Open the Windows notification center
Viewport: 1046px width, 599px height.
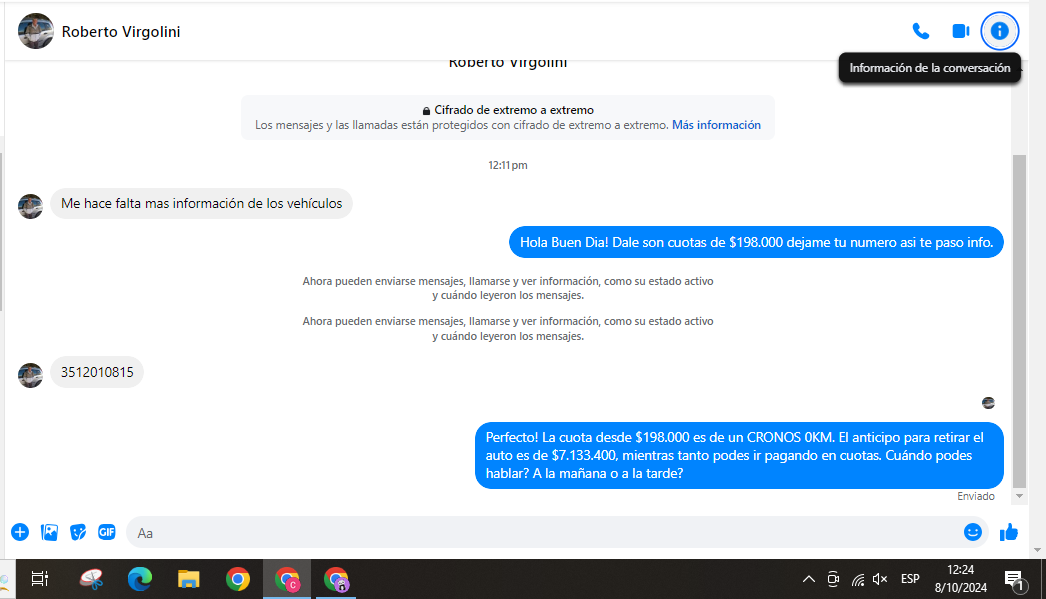[1014, 580]
